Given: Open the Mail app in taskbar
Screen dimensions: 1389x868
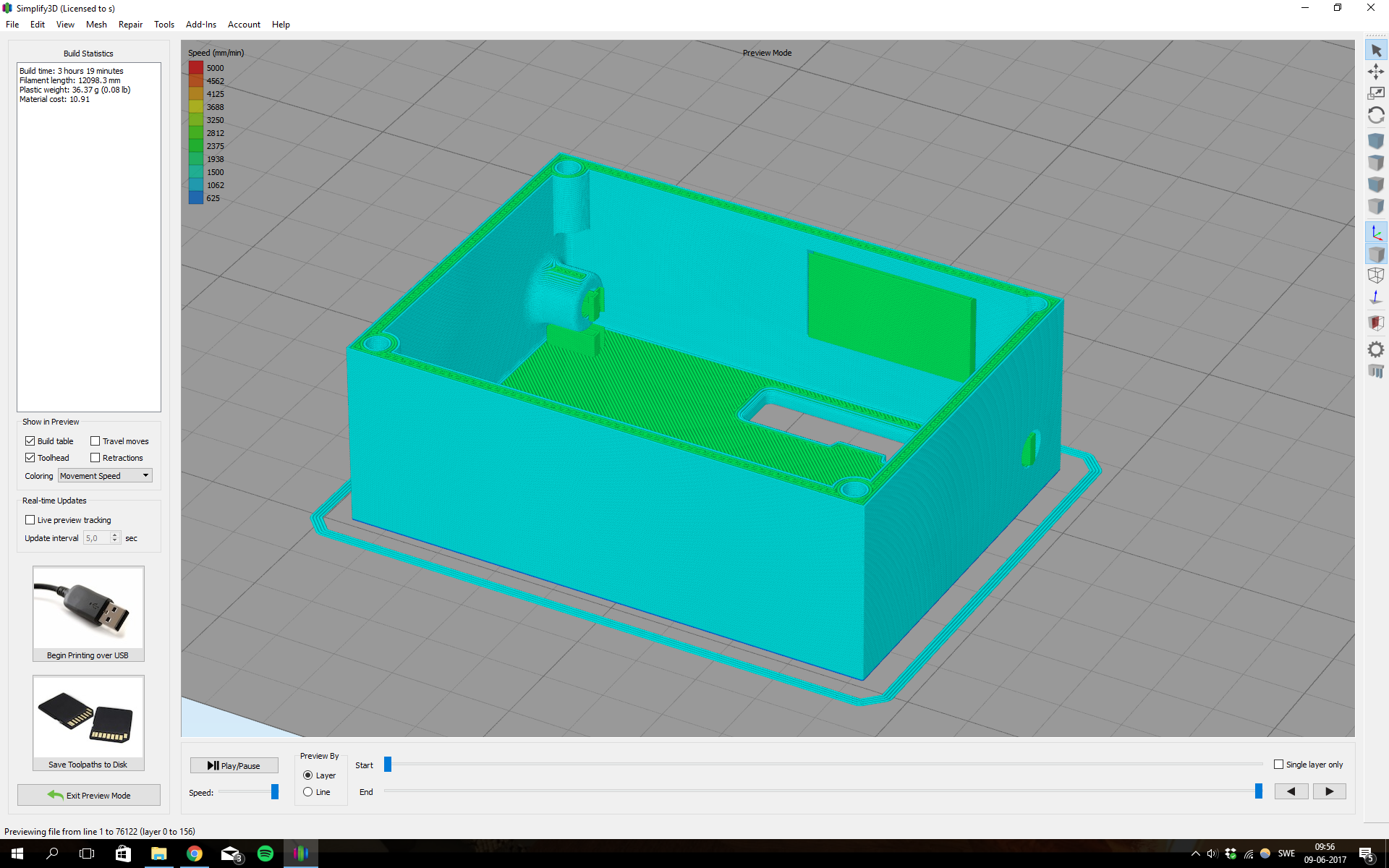Looking at the screenshot, I should point(231,854).
